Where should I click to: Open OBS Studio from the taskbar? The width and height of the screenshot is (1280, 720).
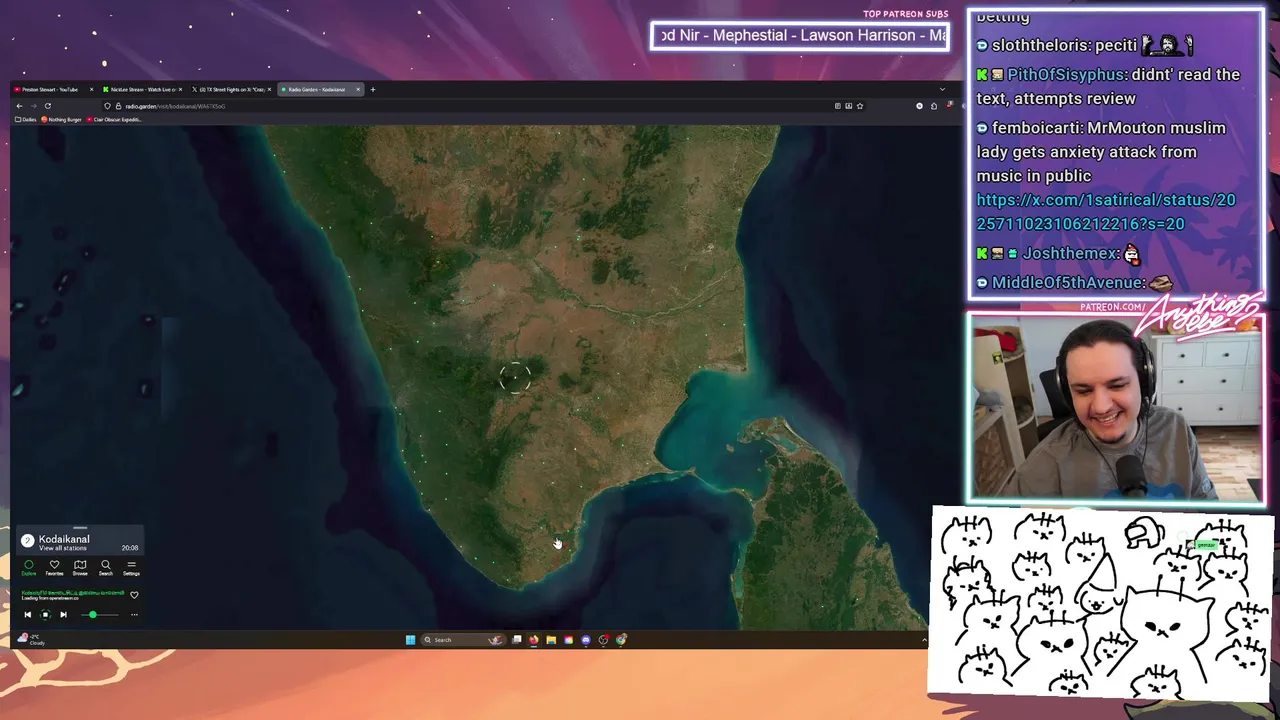pos(604,640)
